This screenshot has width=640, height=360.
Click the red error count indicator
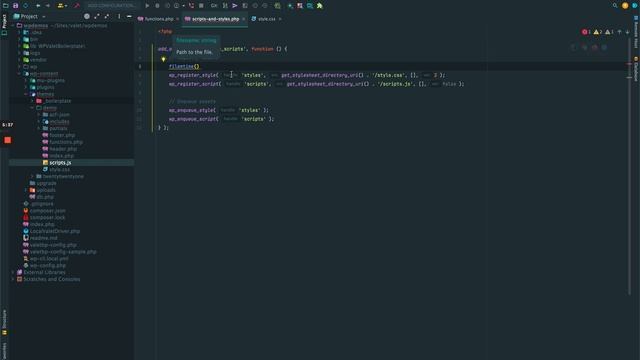tap(586, 32)
